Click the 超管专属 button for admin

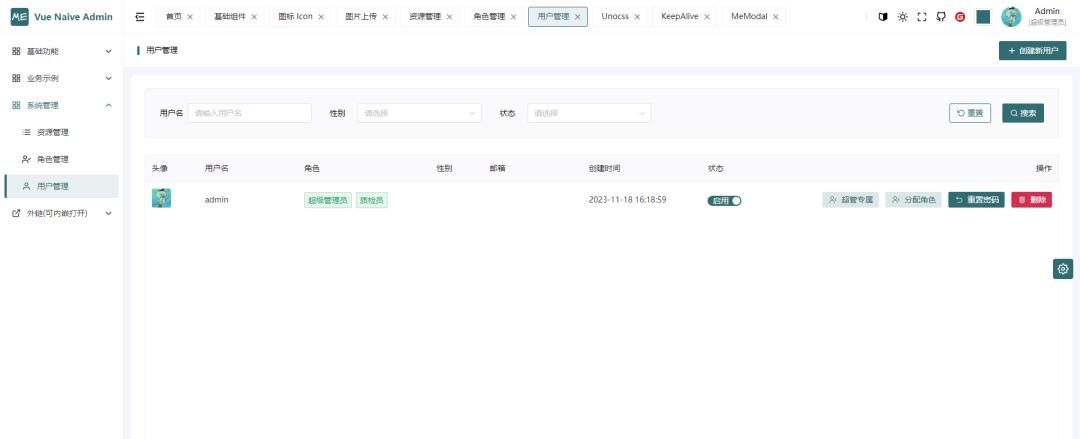point(850,200)
